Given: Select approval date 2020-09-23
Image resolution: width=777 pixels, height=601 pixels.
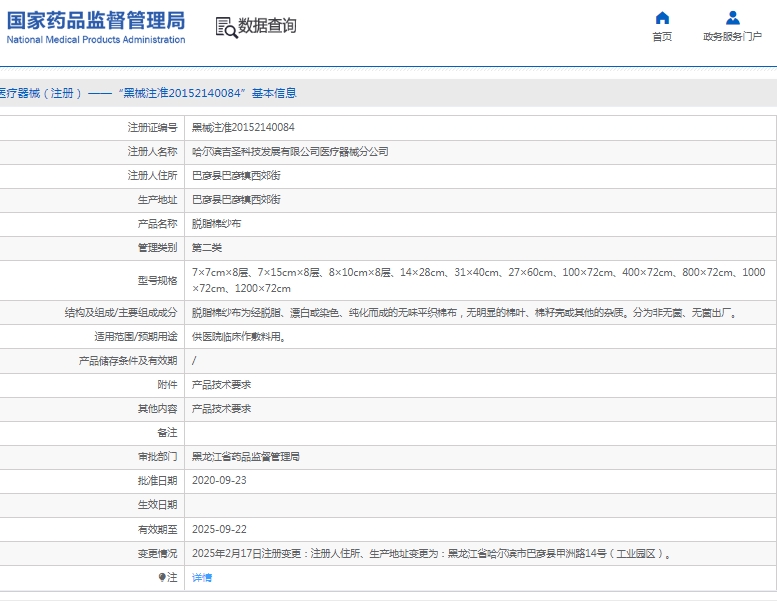Looking at the screenshot, I should (x=219, y=481).
